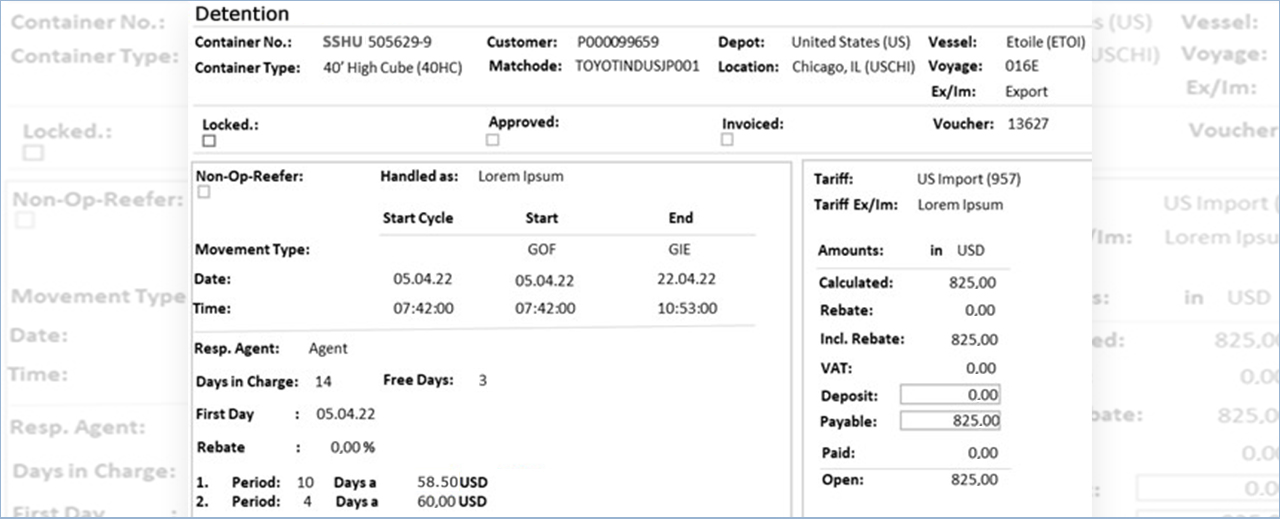Click the Matchode value TOYOTINDUSJP001
This screenshot has height=519, width=1280.
pos(637,67)
